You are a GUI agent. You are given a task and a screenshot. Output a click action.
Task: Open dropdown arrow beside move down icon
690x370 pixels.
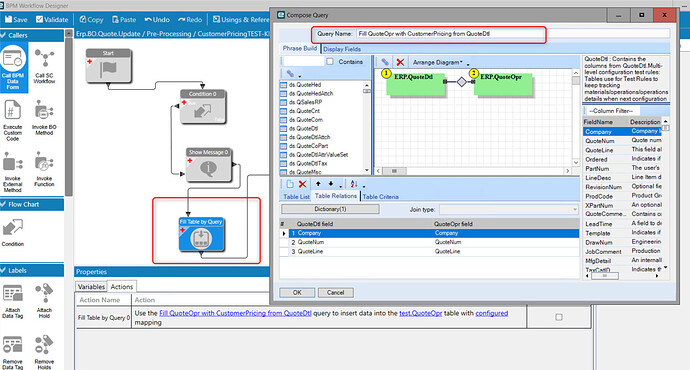pyautogui.click(x=340, y=186)
